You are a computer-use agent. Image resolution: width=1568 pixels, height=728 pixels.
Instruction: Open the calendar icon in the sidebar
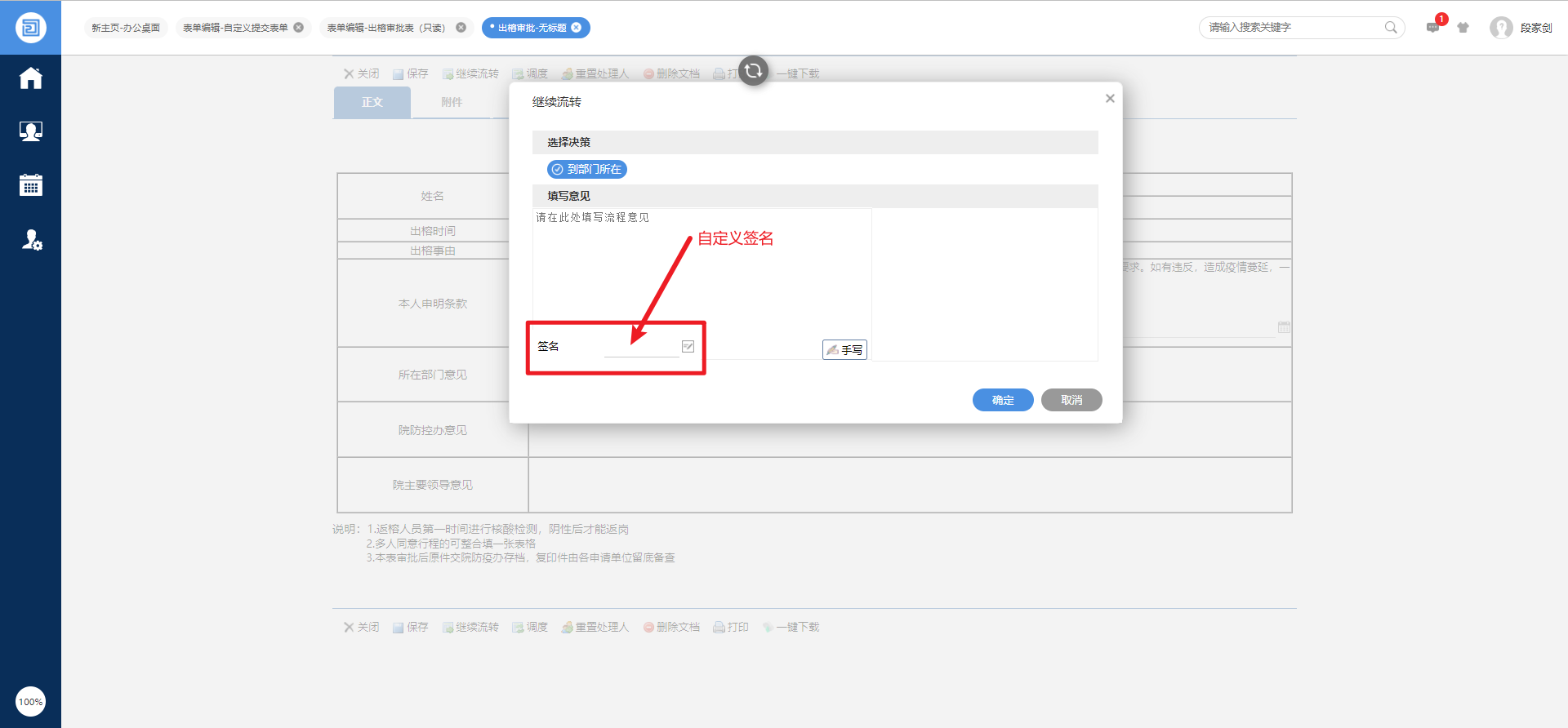[31, 185]
